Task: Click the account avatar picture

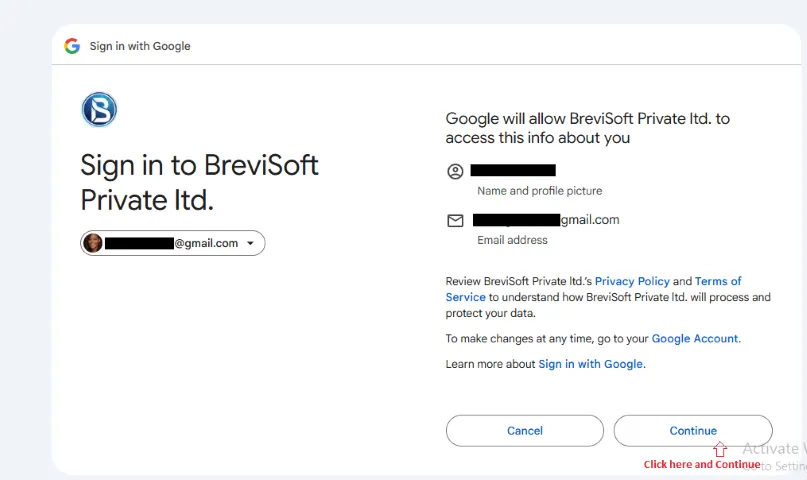Action: pyautogui.click(x=93, y=243)
